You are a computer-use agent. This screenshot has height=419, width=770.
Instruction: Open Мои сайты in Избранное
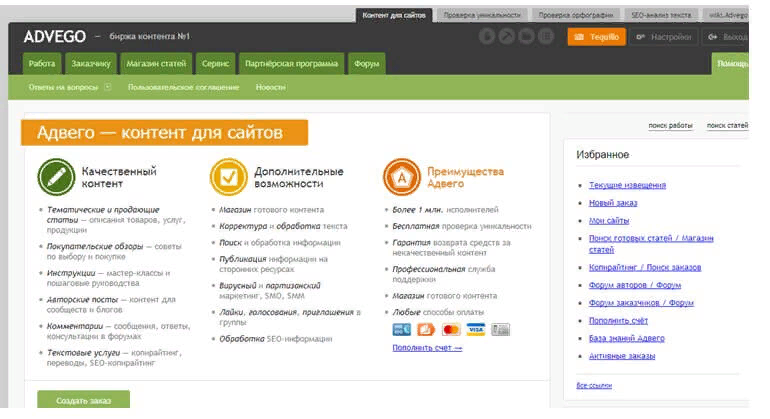(609, 221)
